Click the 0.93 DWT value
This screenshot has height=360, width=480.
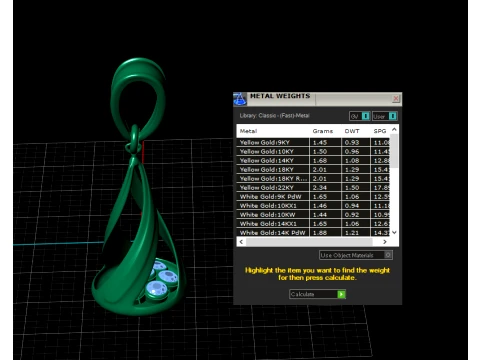[x=352, y=142]
